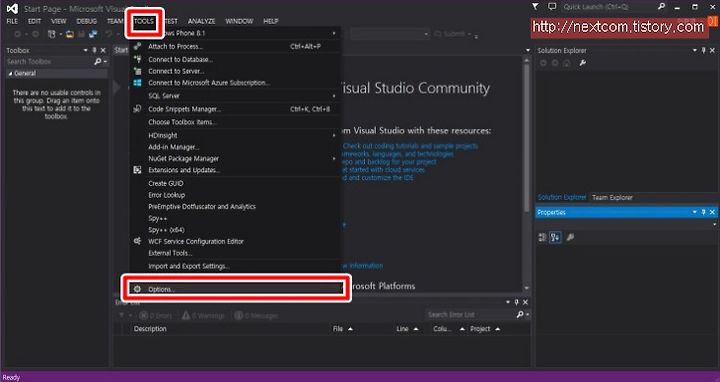Select Connect to Database menu item
720x382 pixels.
click(x=236, y=60)
